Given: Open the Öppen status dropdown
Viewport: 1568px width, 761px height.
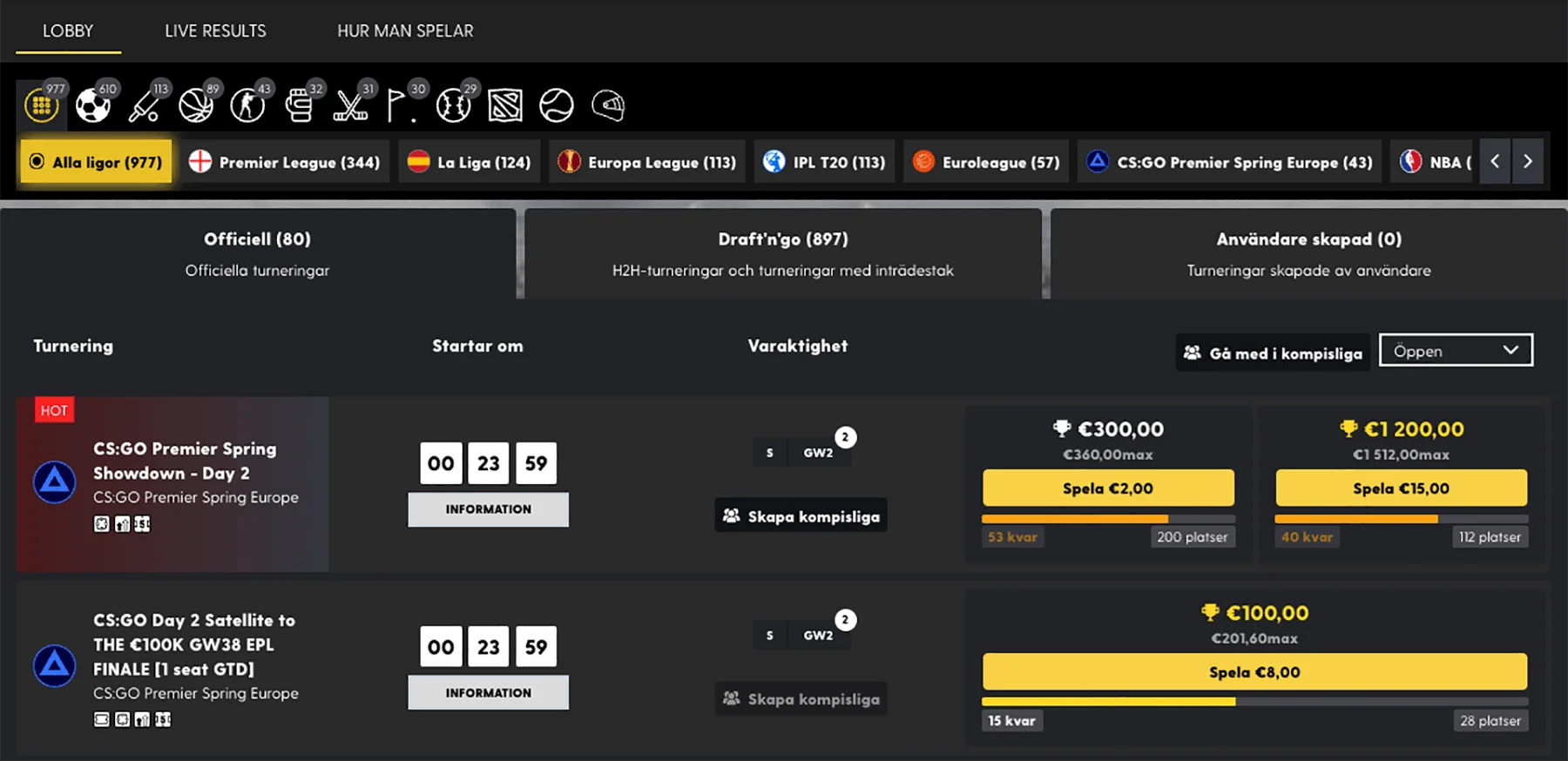Looking at the screenshot, I should click(1455, 351).
